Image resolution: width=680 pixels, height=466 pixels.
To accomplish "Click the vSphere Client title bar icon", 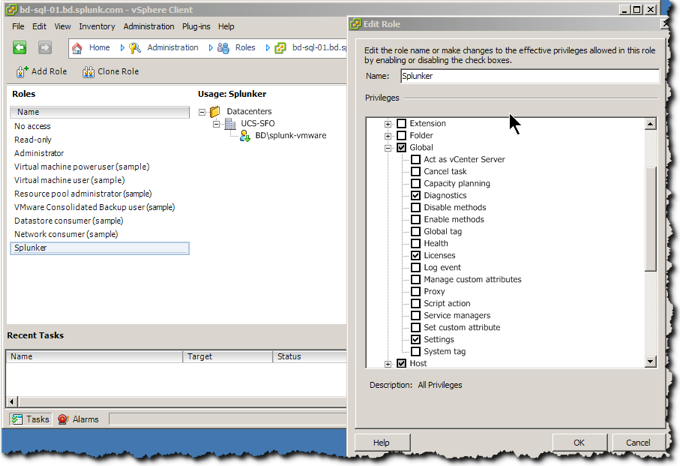I will 12,10.
